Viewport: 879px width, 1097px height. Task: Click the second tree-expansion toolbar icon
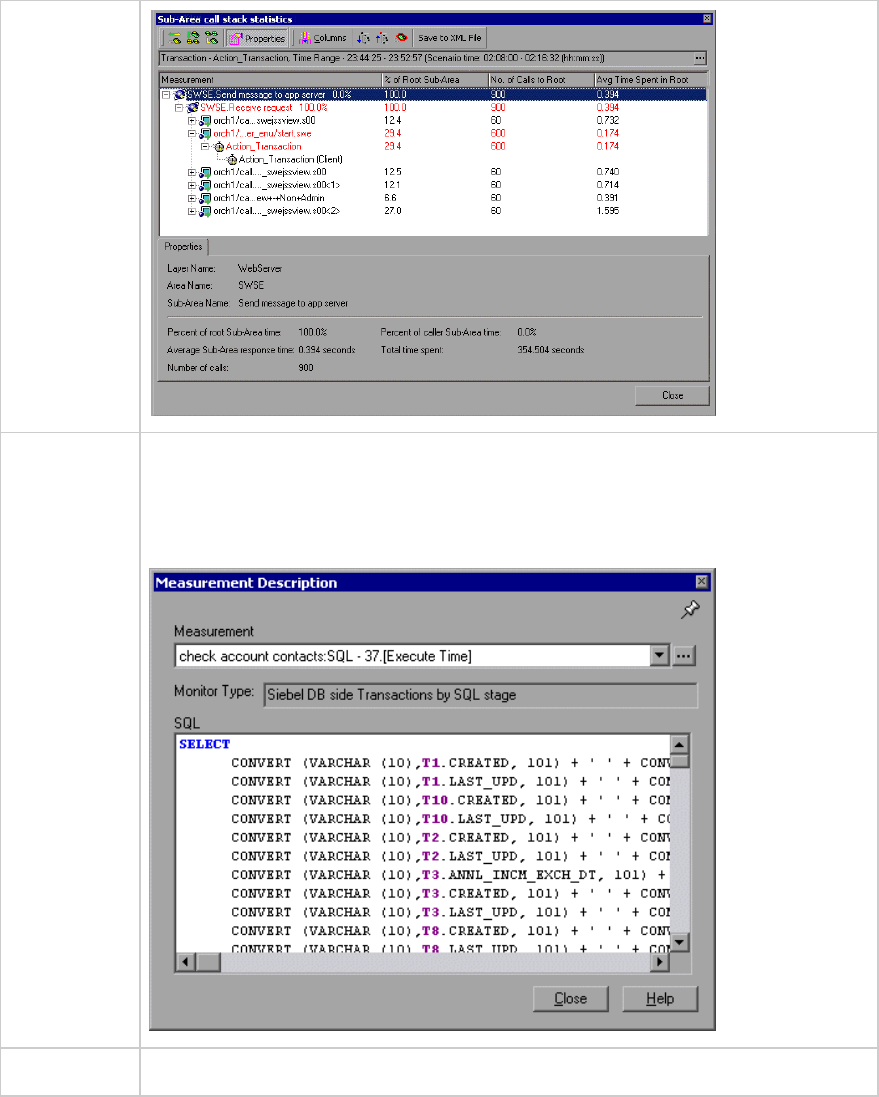tap(193, 38)
